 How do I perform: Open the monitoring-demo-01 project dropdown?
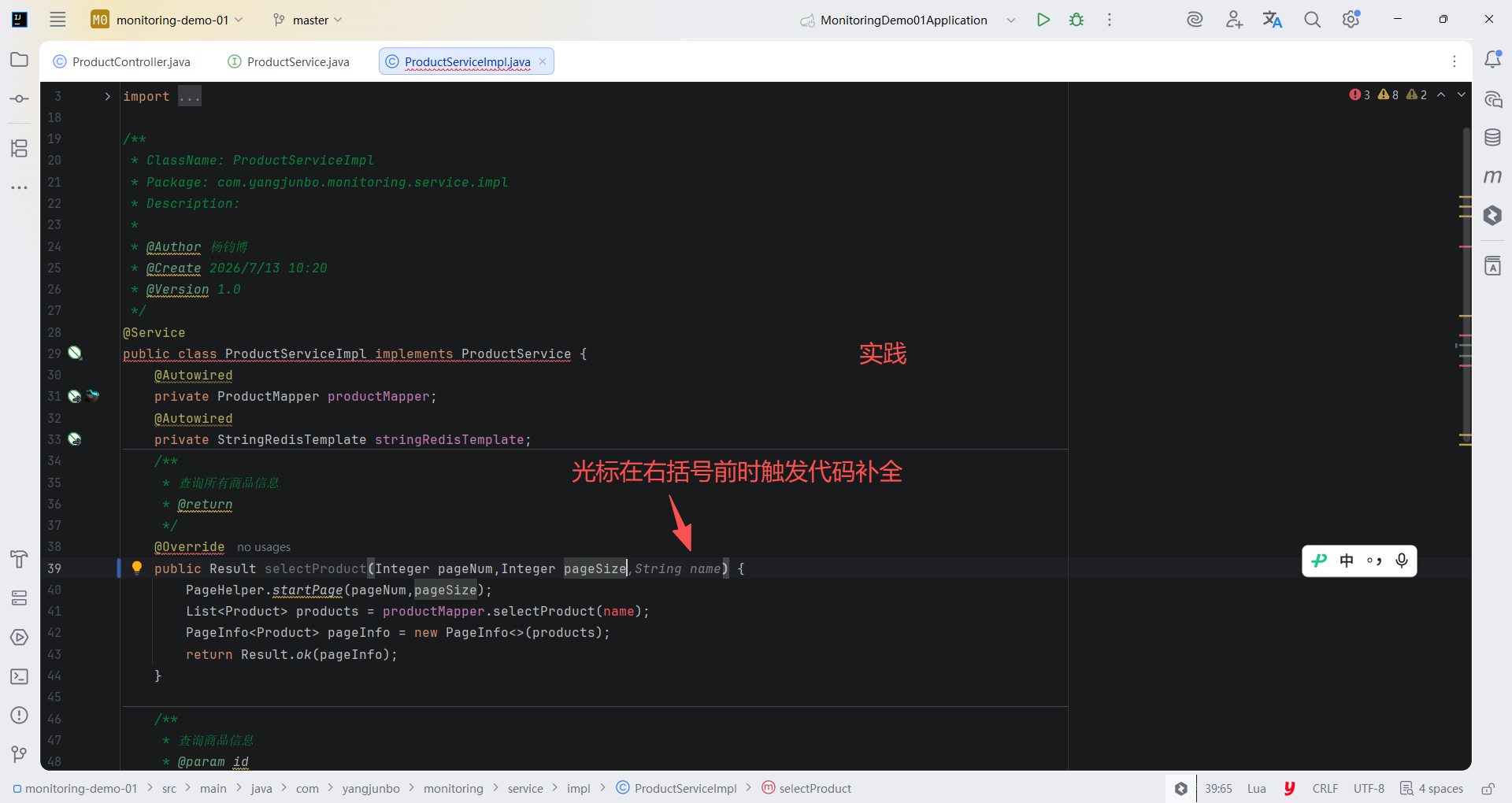click(x=167, y=20)
